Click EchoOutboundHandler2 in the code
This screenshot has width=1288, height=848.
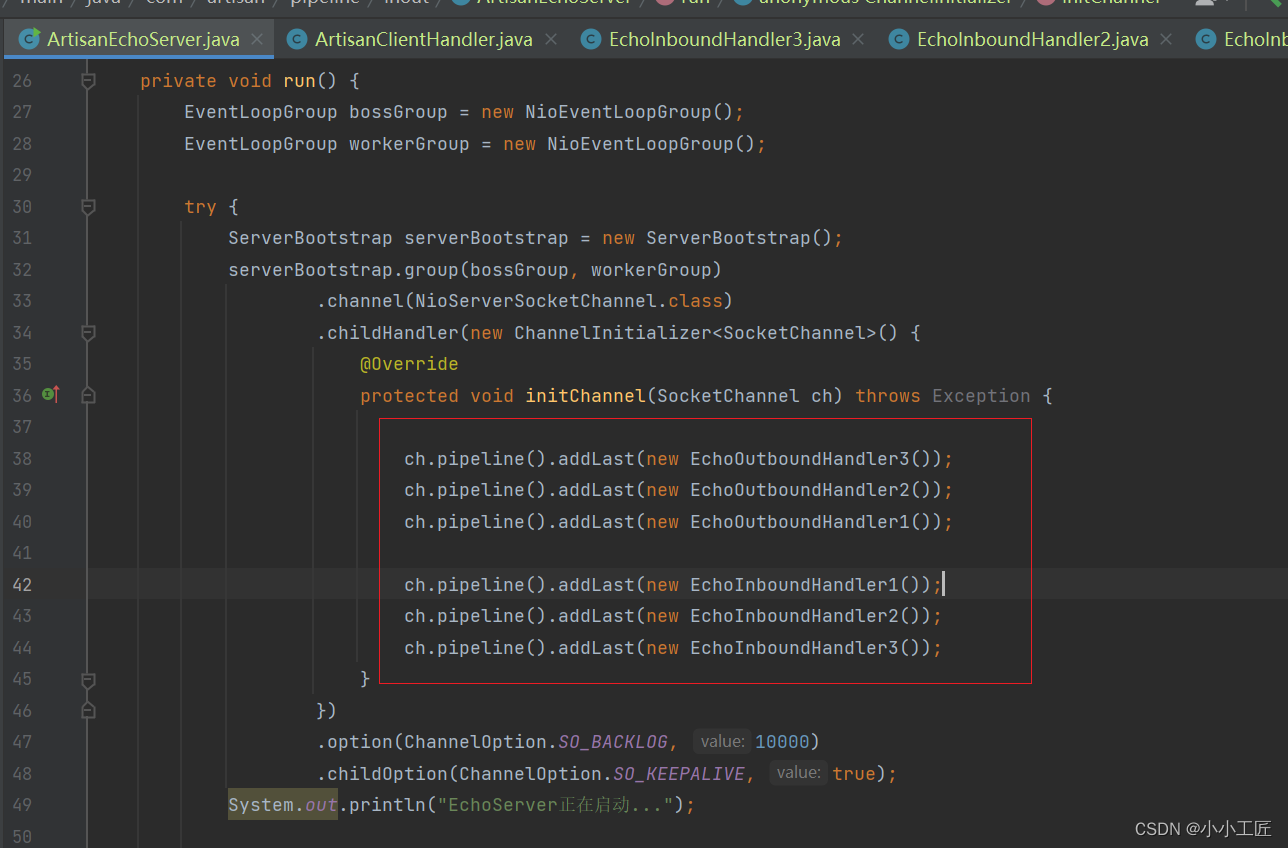[x=800, y=490]
